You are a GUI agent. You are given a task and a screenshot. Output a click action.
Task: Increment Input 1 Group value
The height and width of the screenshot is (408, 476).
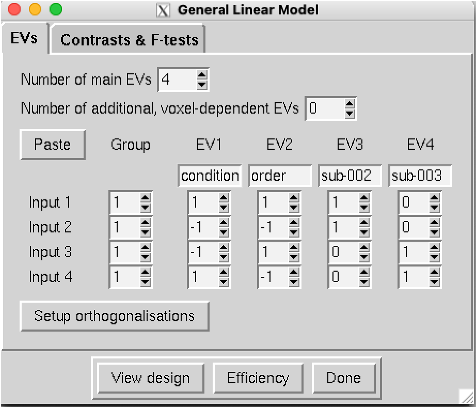click(145, 198)
